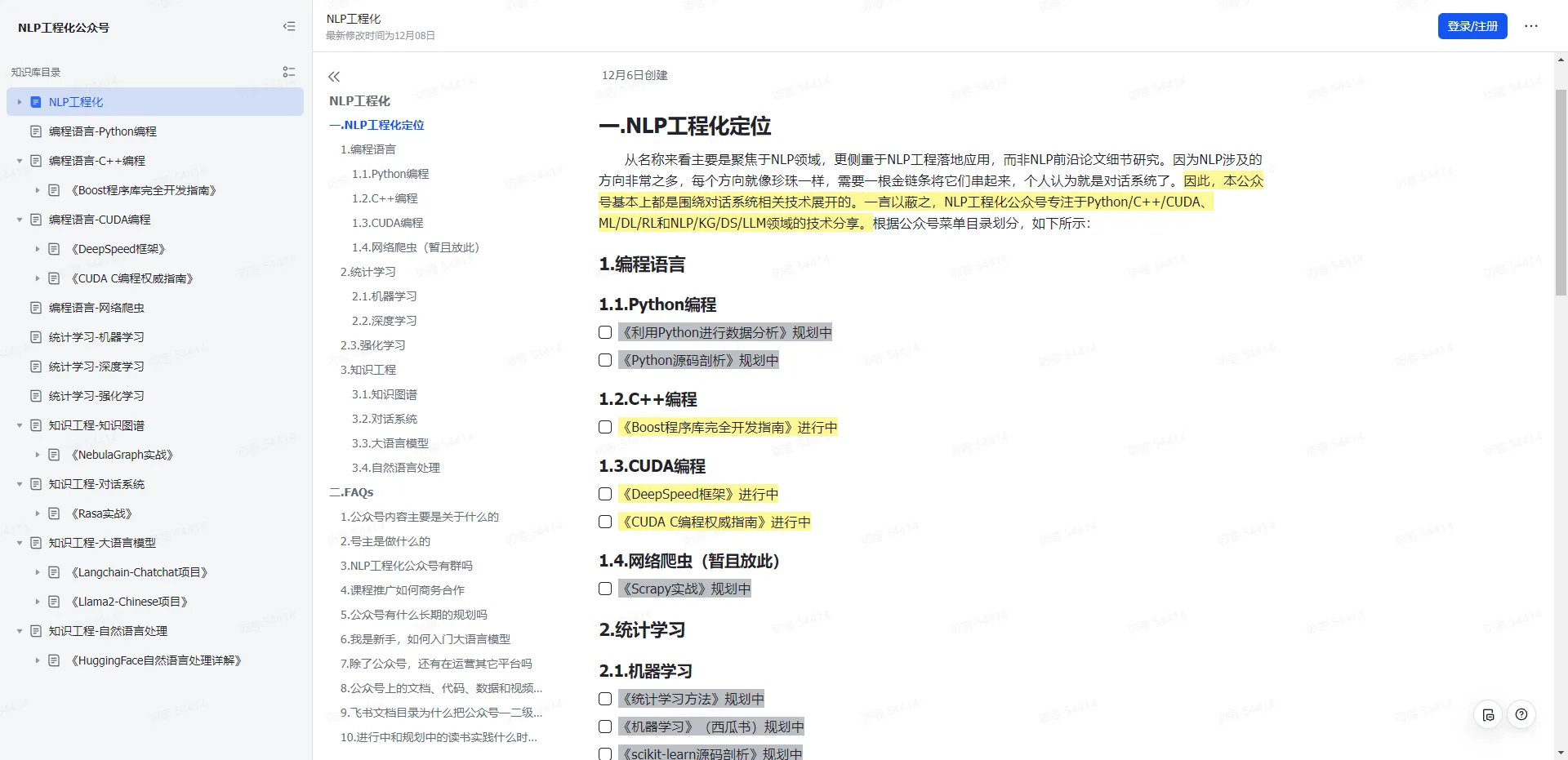Click the document copy floating icon

[1489, 715]
